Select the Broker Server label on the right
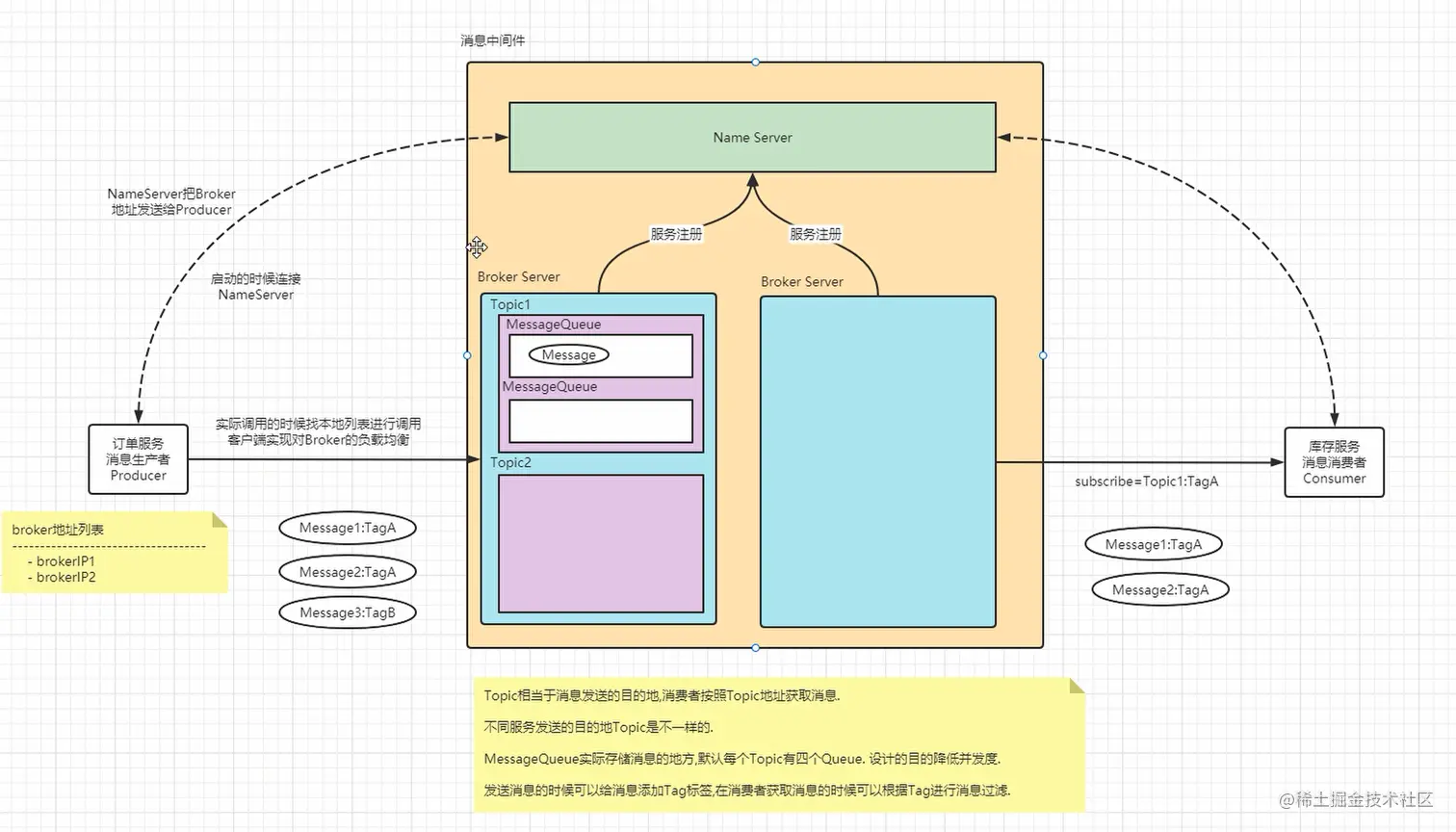 pos(802,281)
